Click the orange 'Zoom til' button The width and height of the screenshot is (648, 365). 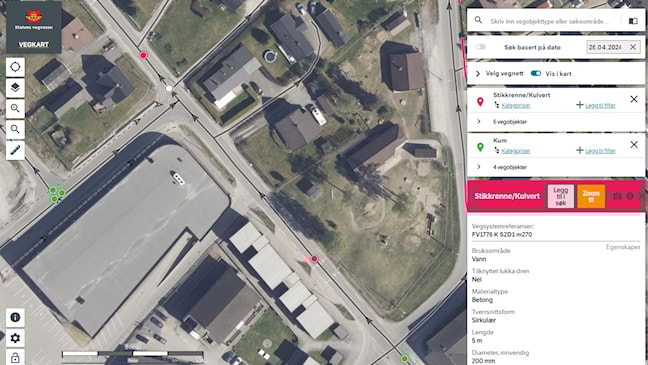tap(591, 196)
